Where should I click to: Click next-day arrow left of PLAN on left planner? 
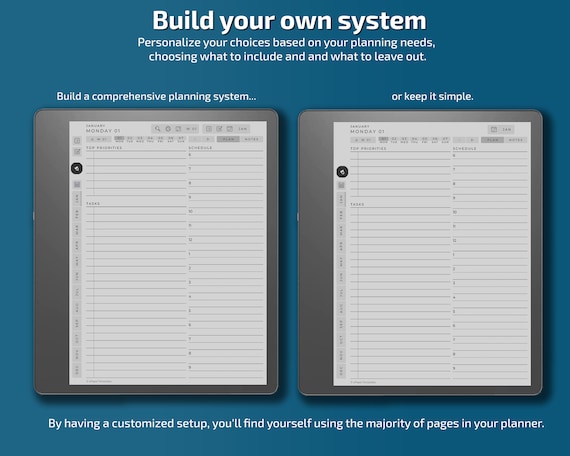coord(208,139)
